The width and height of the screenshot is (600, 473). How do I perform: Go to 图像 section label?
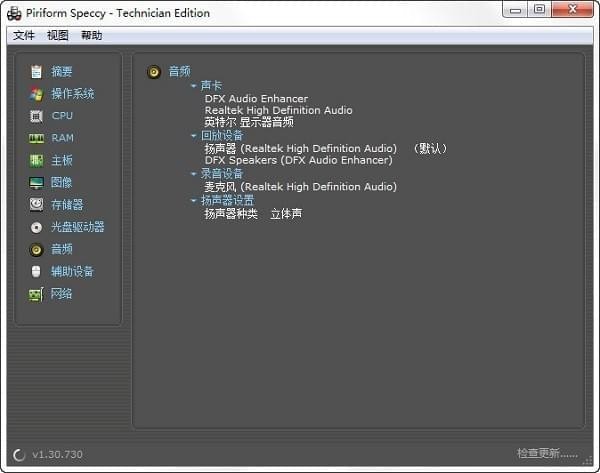(62, 183)
